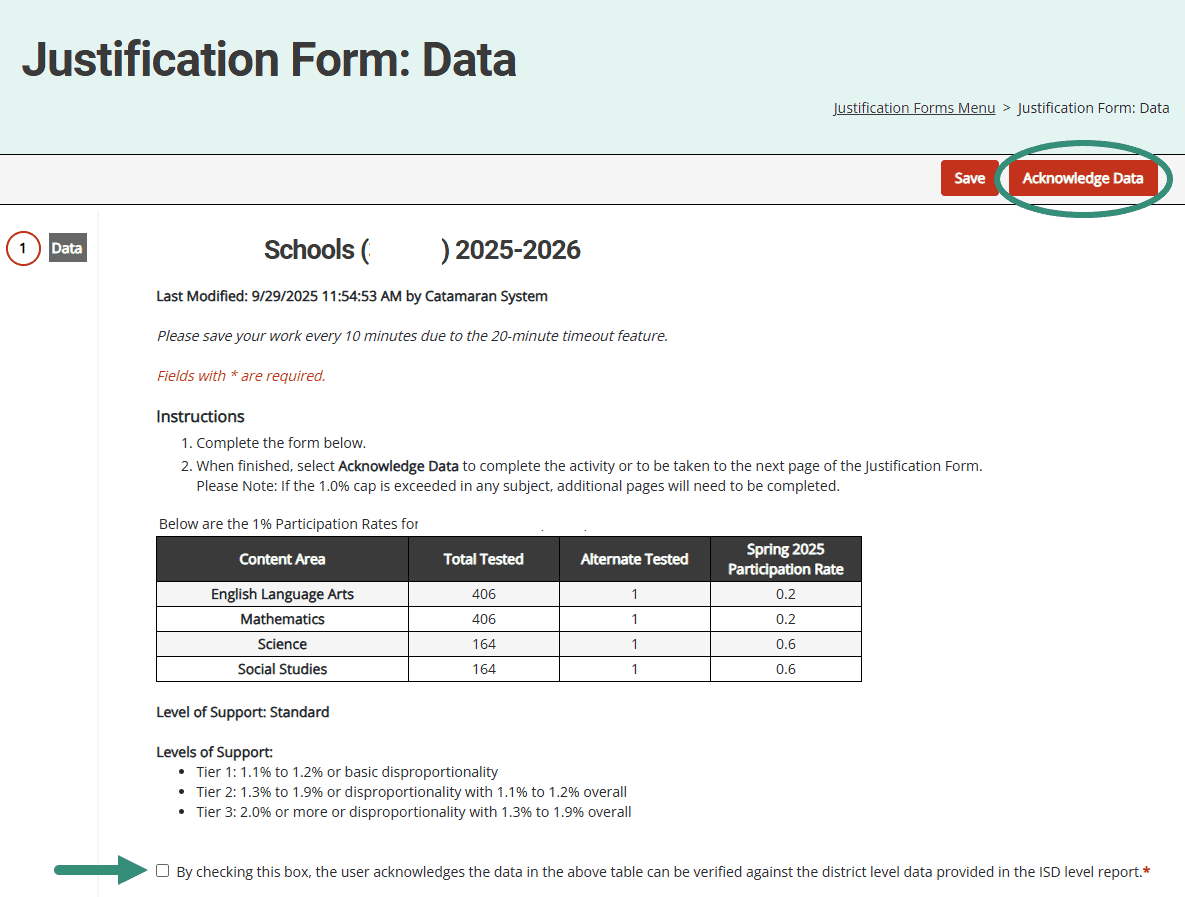The height and width of the screenshot is (897, 1185).
Task: Click the Social Studies row label
Action: click(282, 669)
